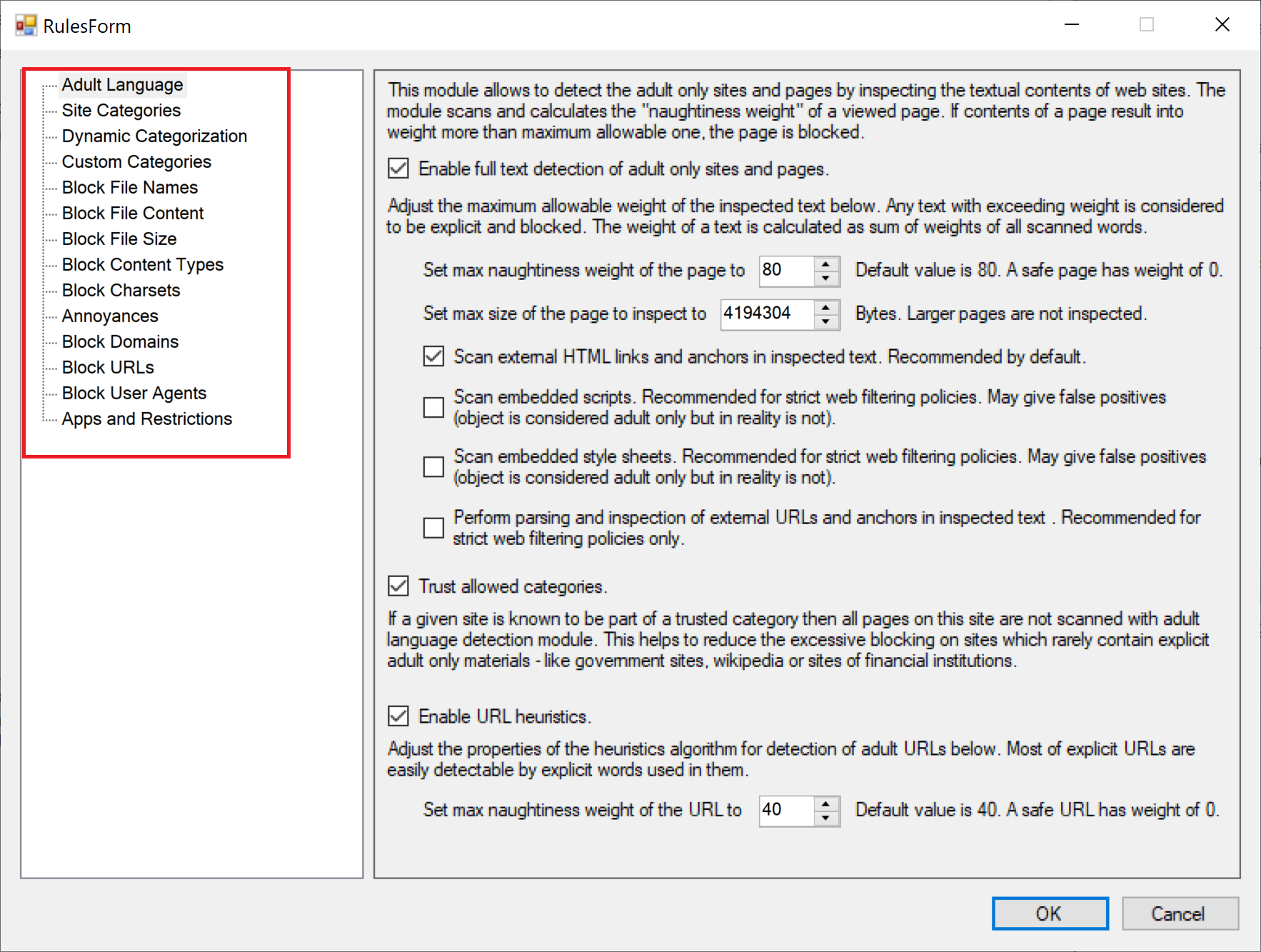Open Block URLs settings

(108, 368)
